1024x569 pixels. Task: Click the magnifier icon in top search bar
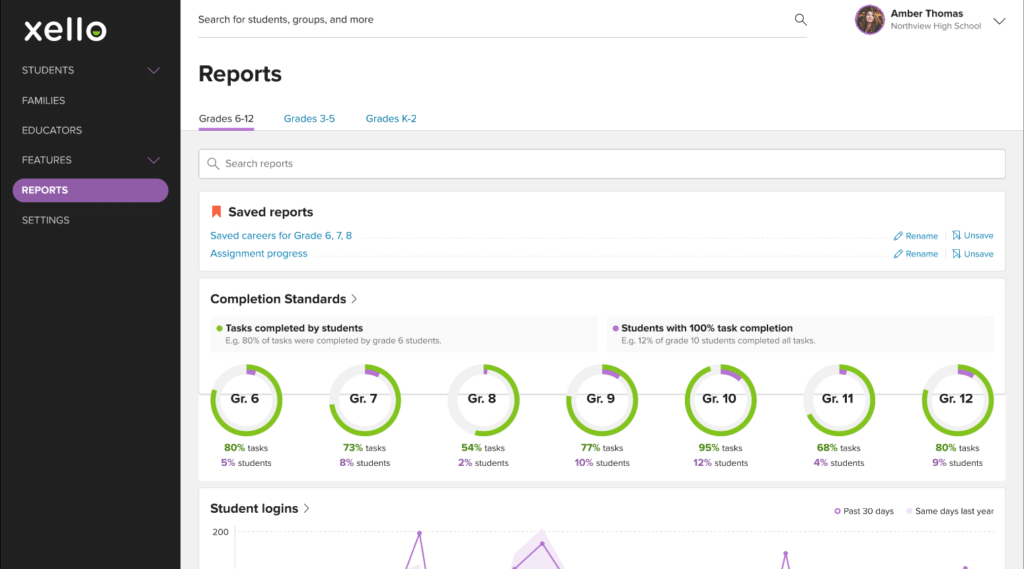pyautogui.click(x=801, y=20)
